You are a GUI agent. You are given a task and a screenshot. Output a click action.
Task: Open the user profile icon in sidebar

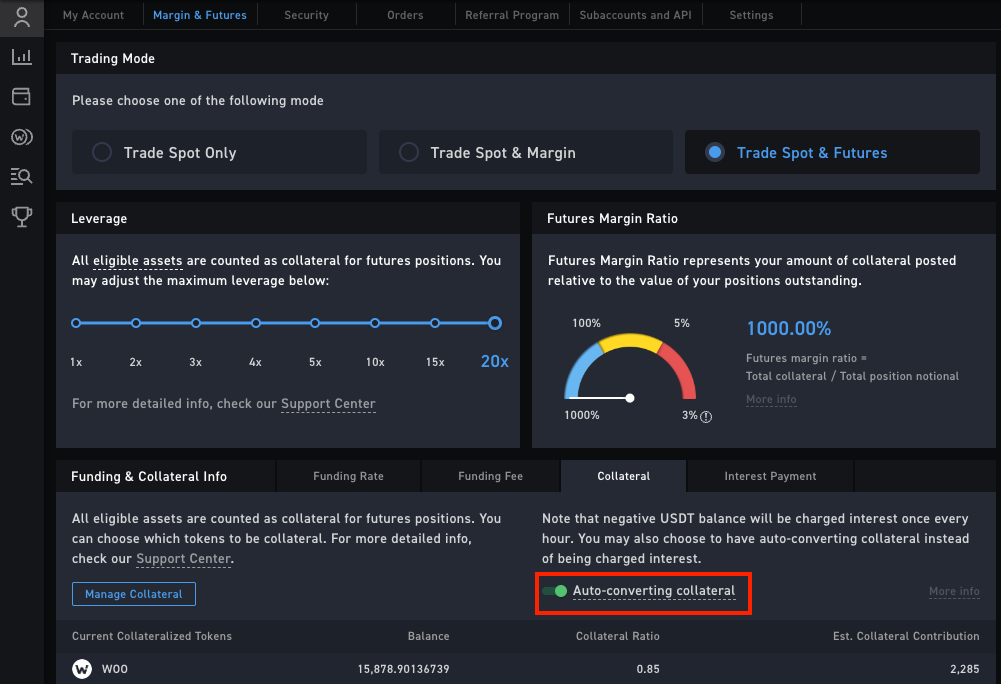[x=22, y=17]
